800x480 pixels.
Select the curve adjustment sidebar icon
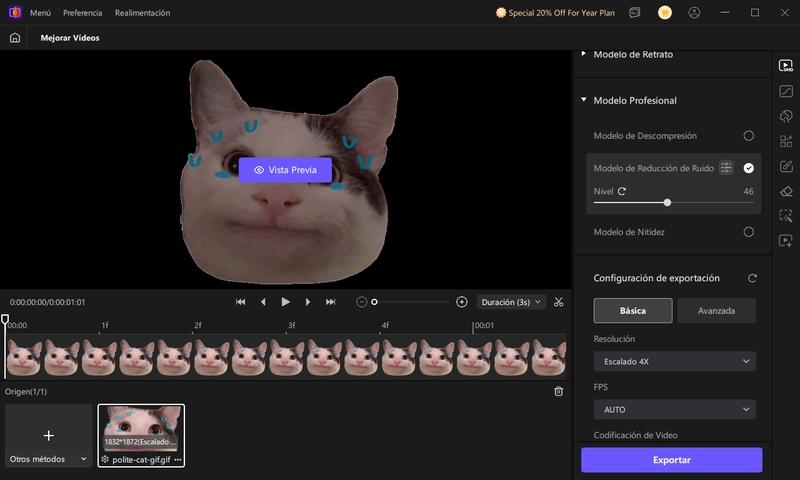coord(786,91)
